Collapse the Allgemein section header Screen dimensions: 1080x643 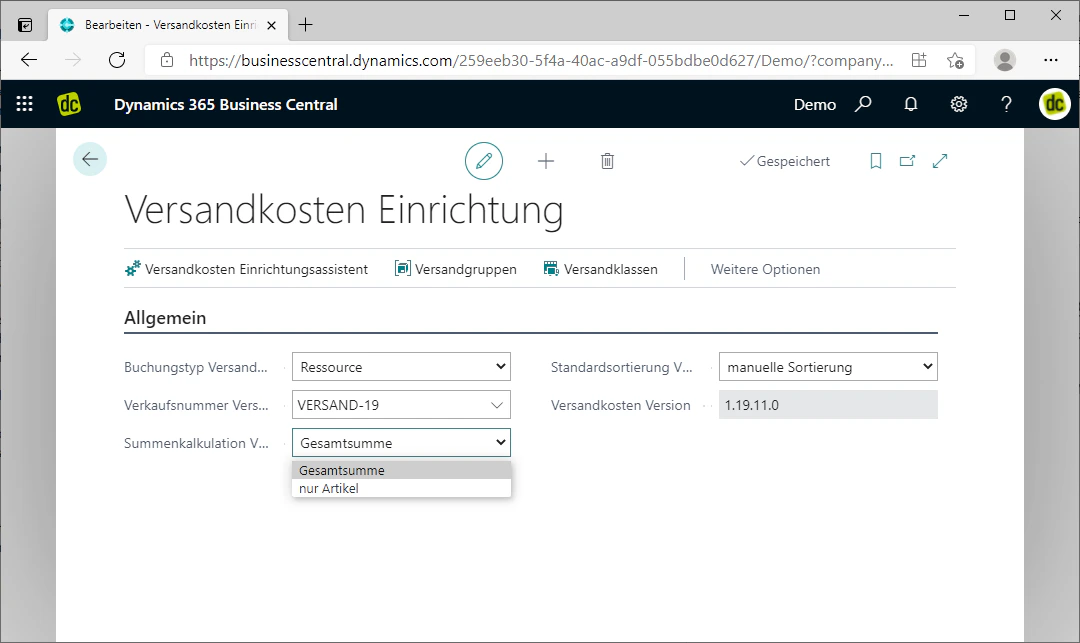point(165,317)
